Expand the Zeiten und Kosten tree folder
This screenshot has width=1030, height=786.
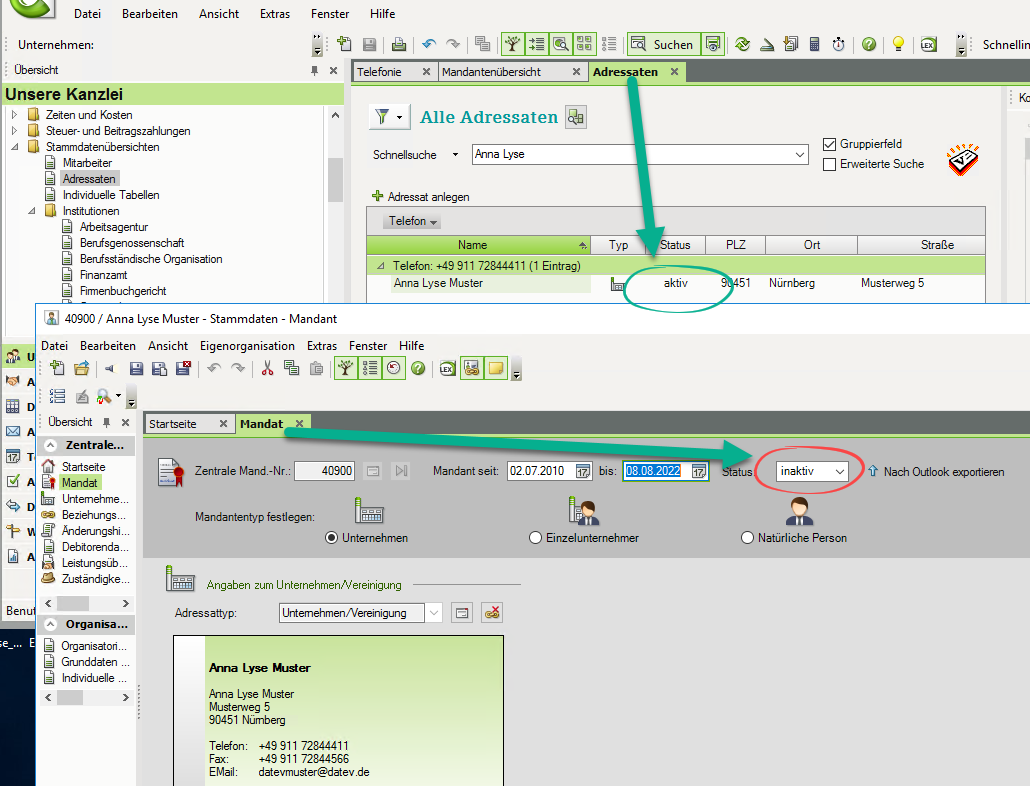click(15, 115)
